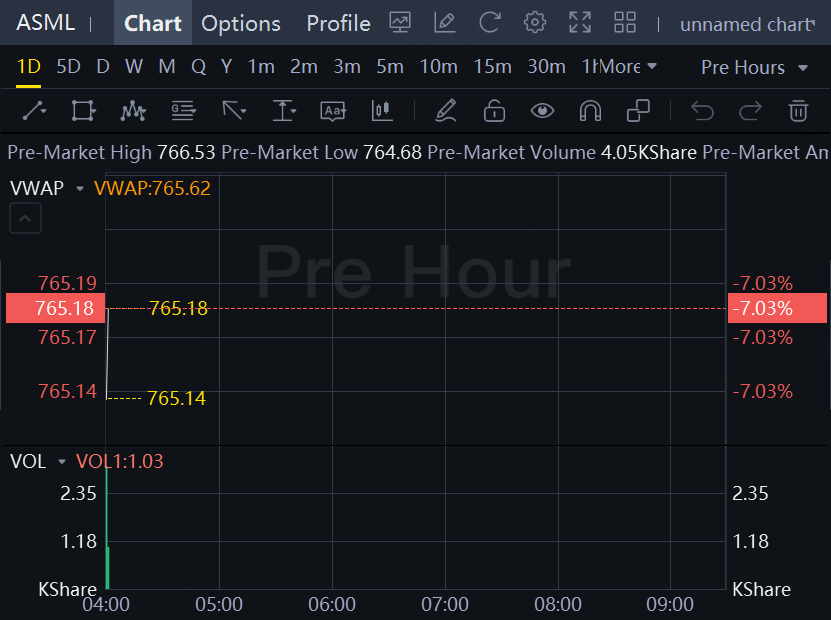
Task: Collapse the indicator panel with chevron button
Action: coord(26,218)
